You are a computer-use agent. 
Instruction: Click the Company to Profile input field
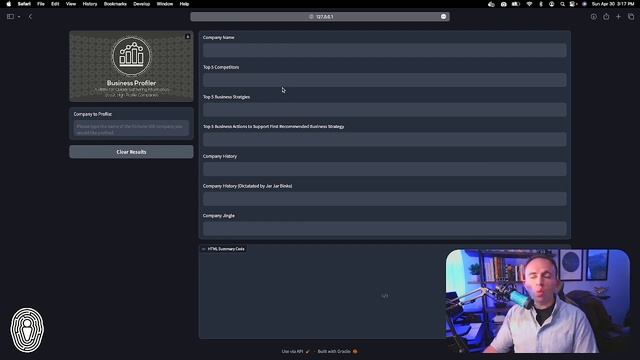coord(131,129)
